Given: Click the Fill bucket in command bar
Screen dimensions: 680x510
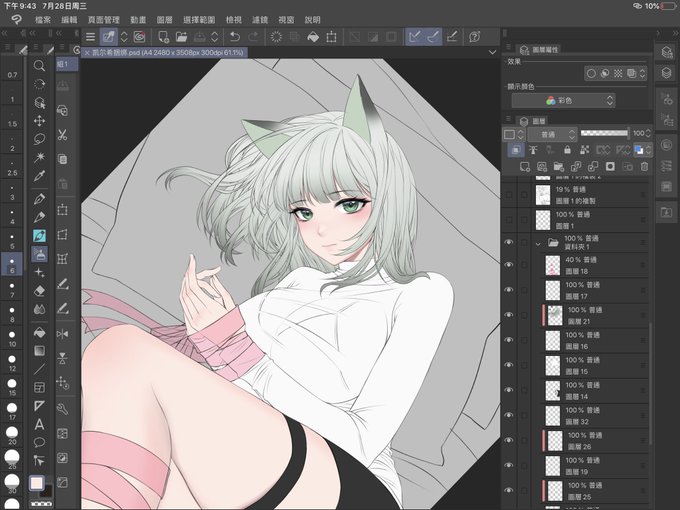Looking at the screenshot, I should [x=313, y=37].
